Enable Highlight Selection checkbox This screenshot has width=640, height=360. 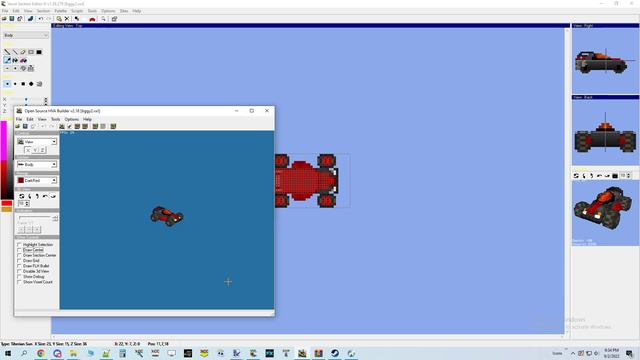(19, 244)
